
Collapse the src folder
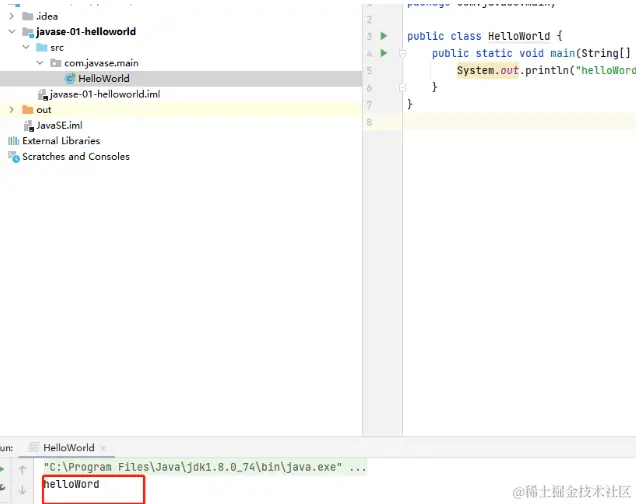(26, 47)
